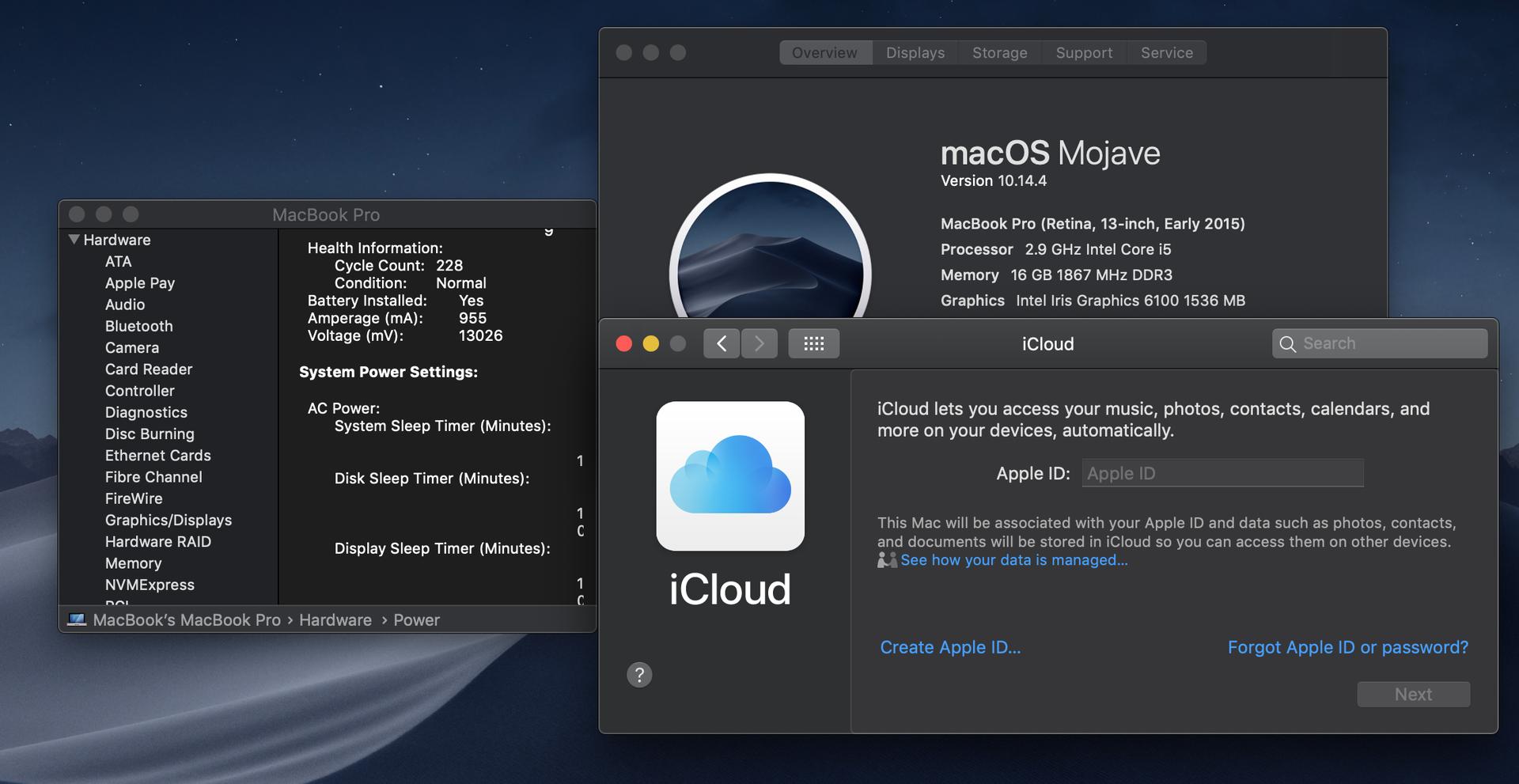Open the Storage tab
1519x784 pixels.
[x=1000, y=53]
